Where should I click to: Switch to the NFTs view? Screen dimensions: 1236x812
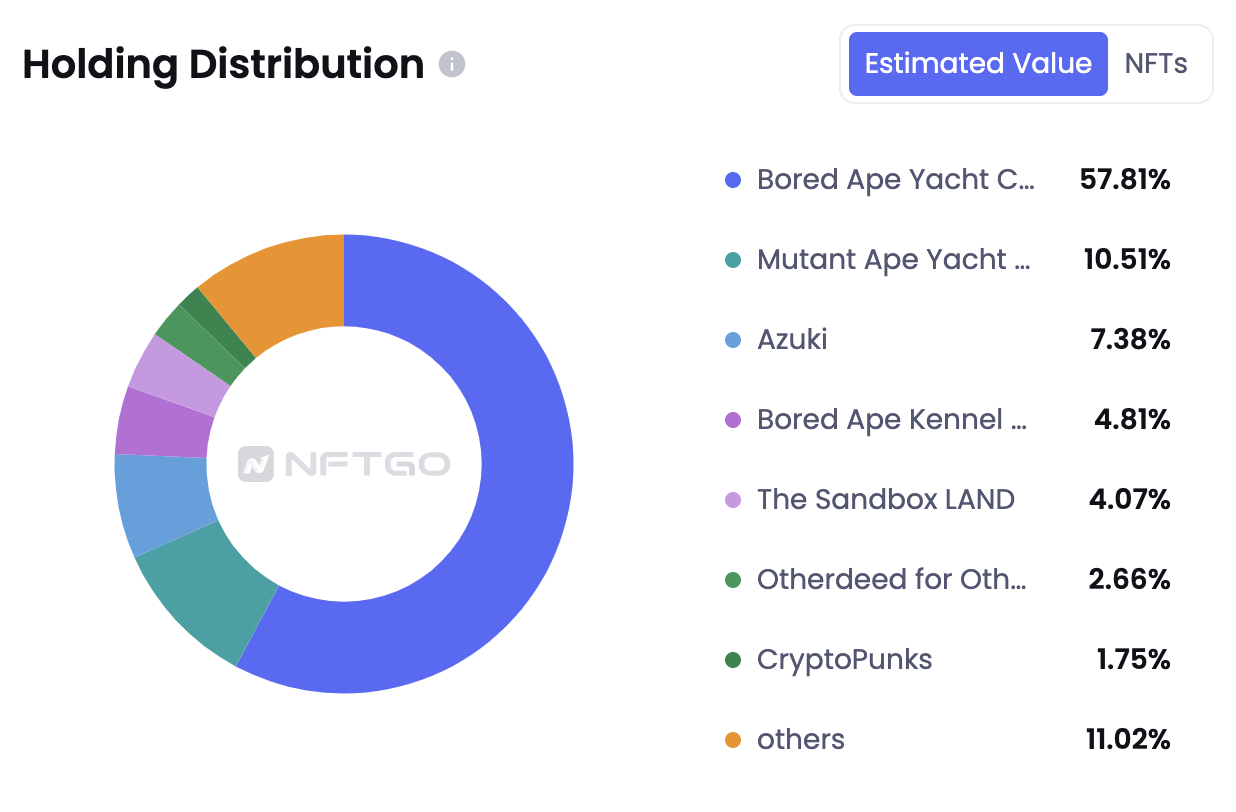[x=1156, y=64]
